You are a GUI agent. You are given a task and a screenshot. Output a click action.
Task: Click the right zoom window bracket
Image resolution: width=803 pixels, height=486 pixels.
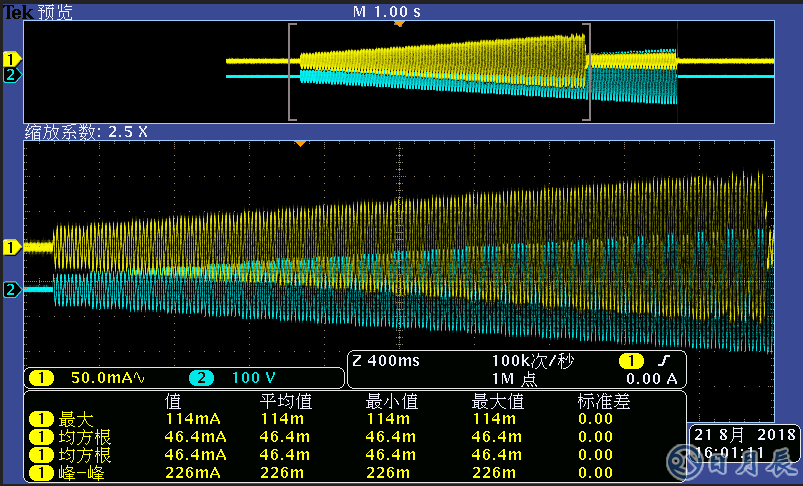click(587, 68)
